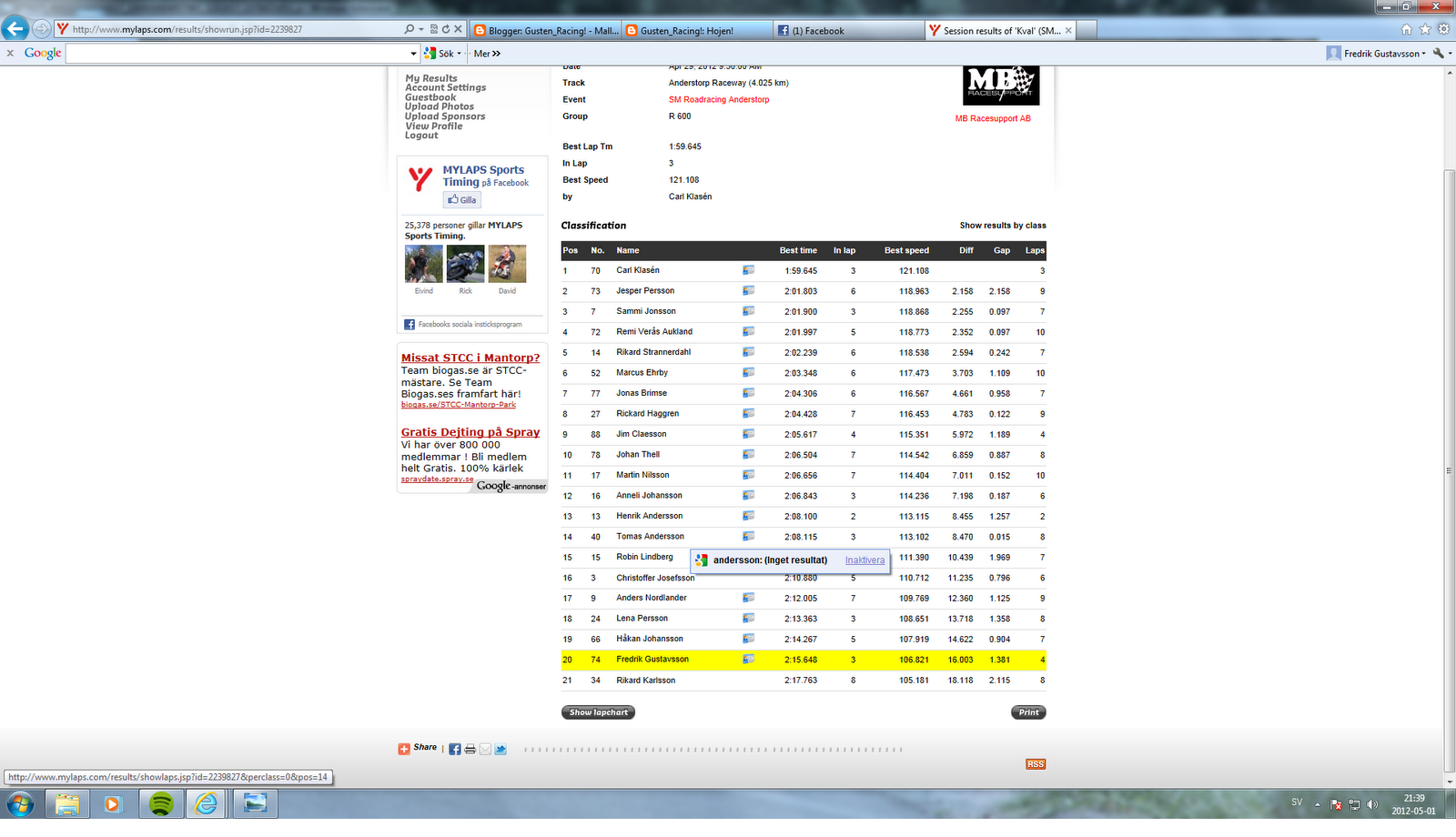Screen dimensions: 1456x837
Task: Open Account Settings in the sidebar menu
Action: 446,87
